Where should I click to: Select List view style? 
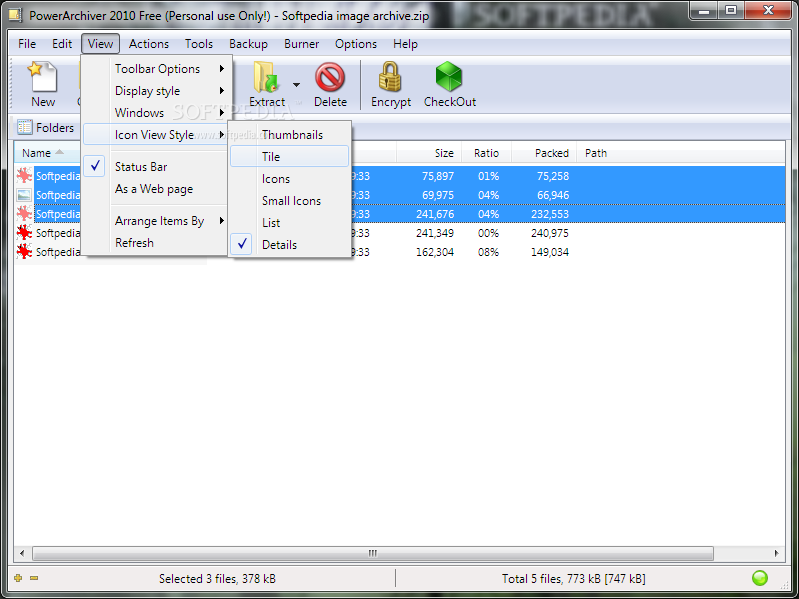tap(289, 223)
